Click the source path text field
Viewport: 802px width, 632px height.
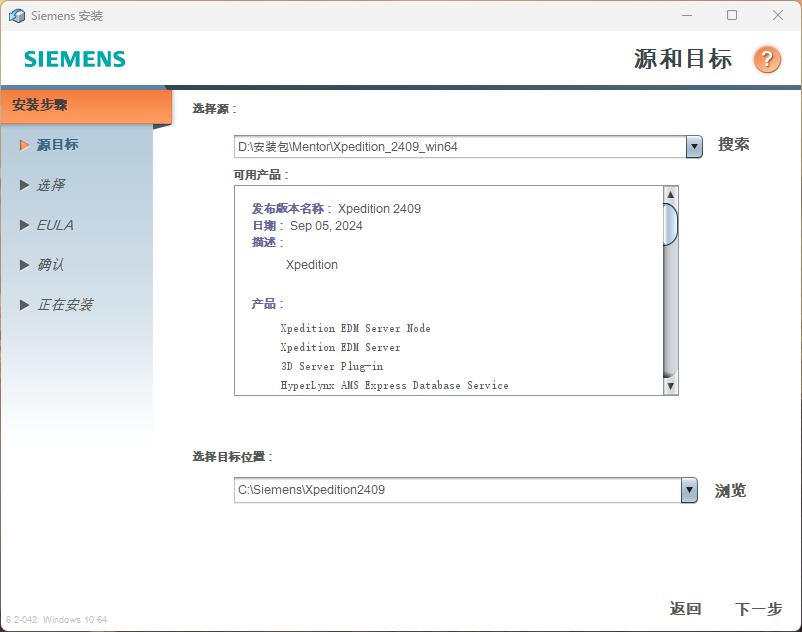click(x=460, y=147)
